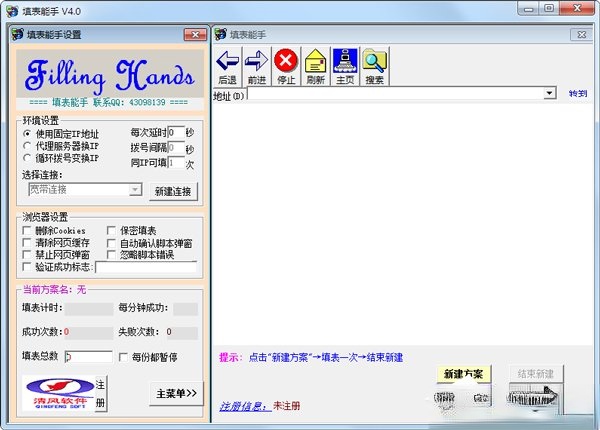600x430 pixels.
Task: Minimize the 填表能手 V4.0 main window
Action: (x=528, y=8)
